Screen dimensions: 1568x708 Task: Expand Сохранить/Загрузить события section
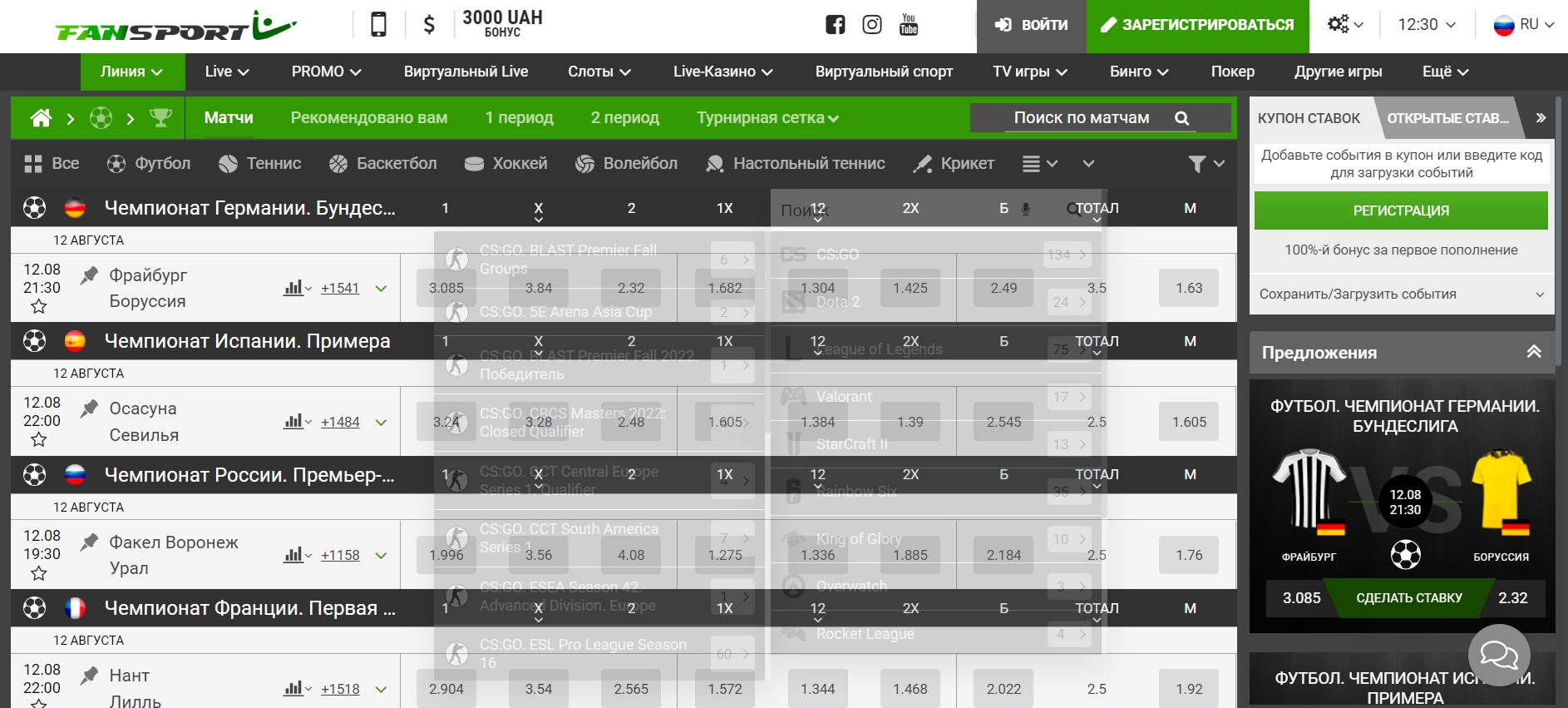(1401, 295)
